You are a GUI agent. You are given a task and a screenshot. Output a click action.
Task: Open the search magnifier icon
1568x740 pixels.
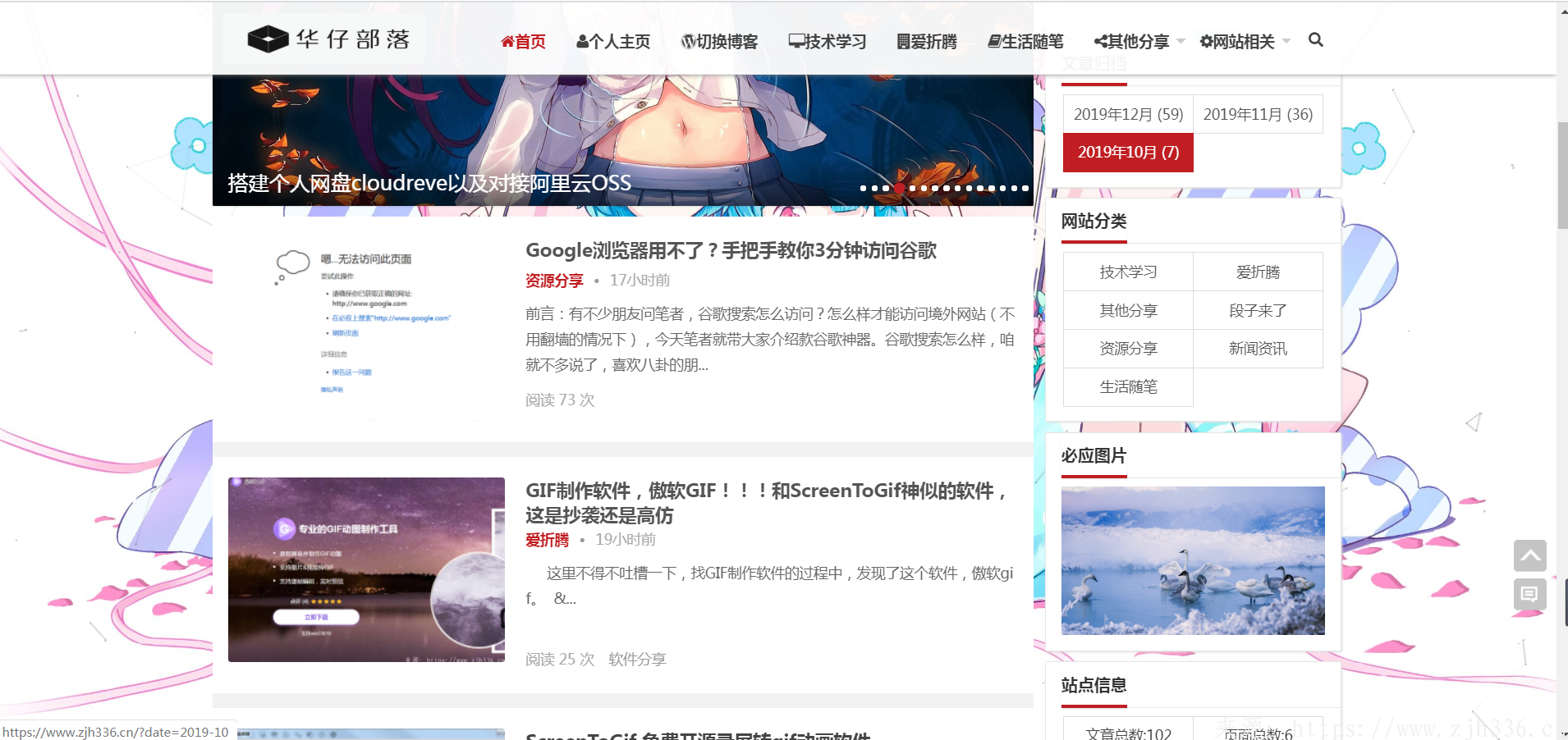(x=1315, y=40)
